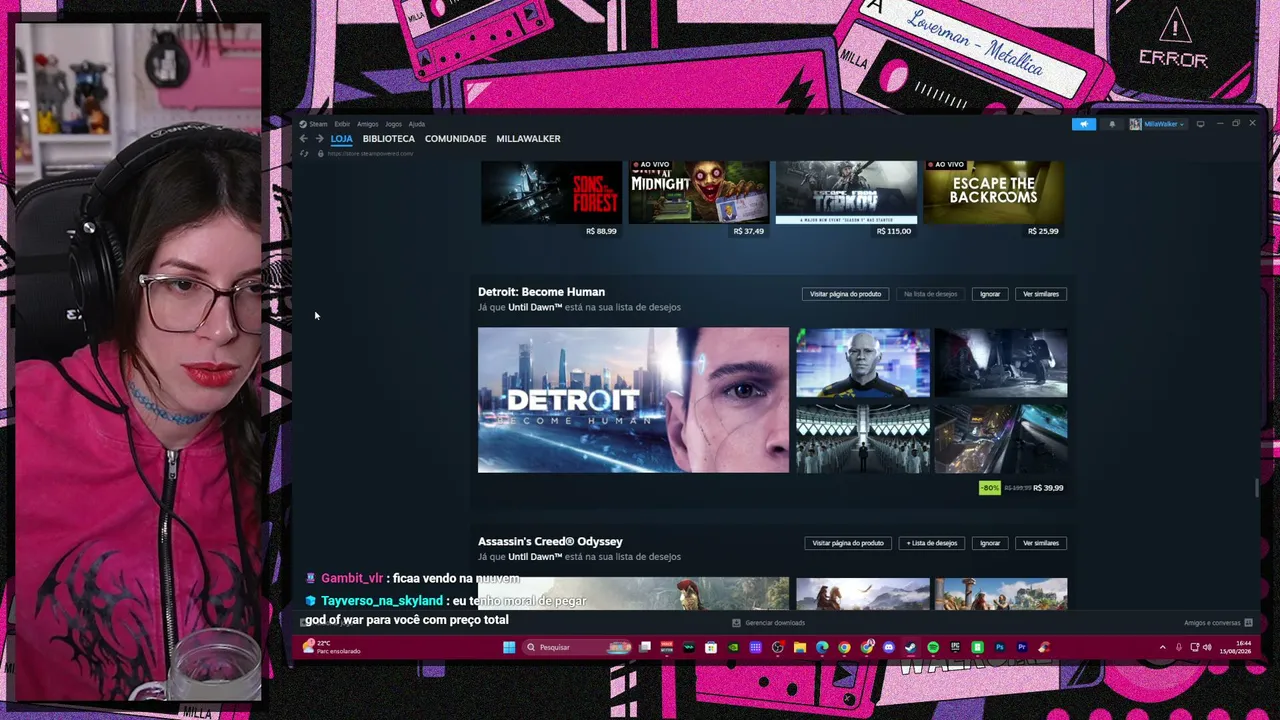Open the Sons of the Forest thumbnail
Image resolution: width=1280 pixels, height=720 pixels.
[551, 192]
